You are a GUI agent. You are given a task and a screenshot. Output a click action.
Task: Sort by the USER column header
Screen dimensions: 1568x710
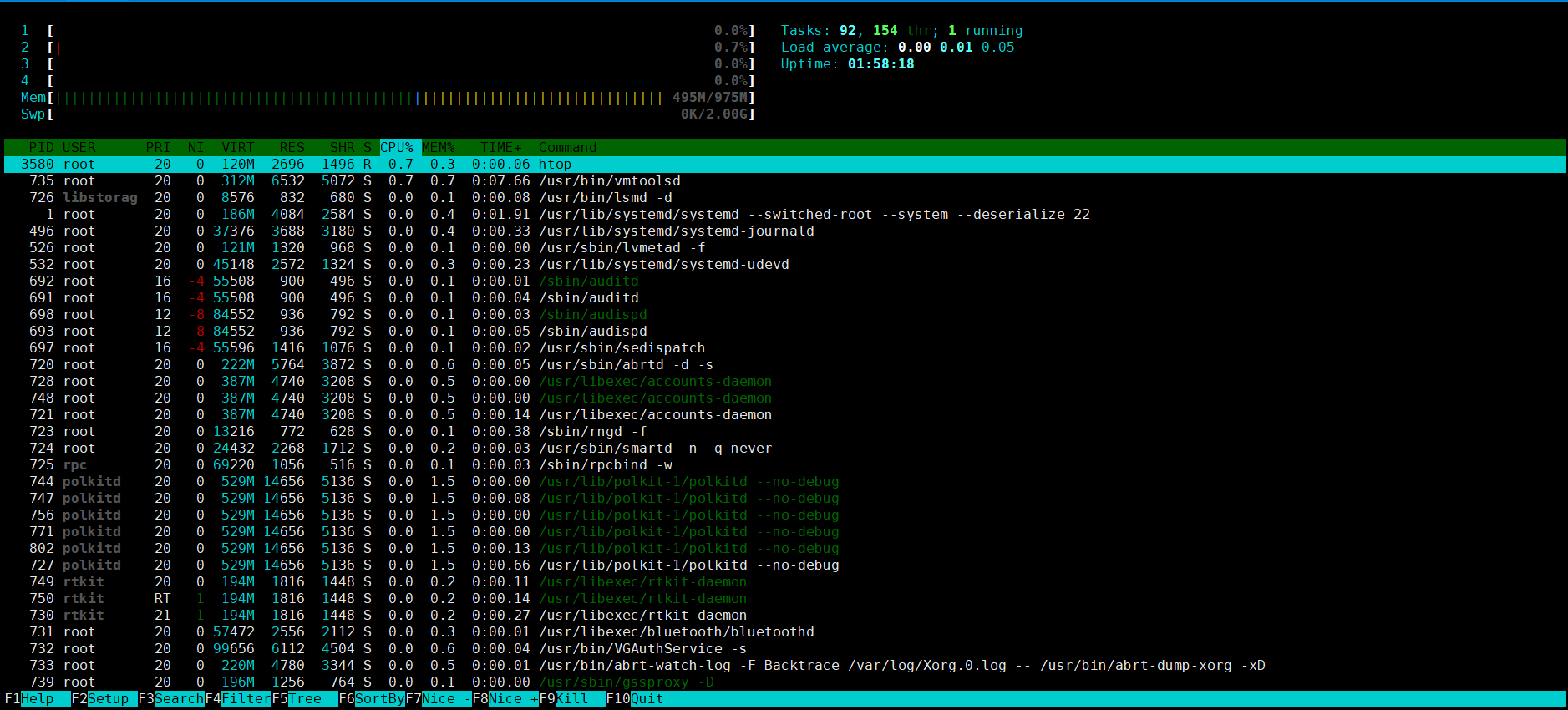(79, 148)
